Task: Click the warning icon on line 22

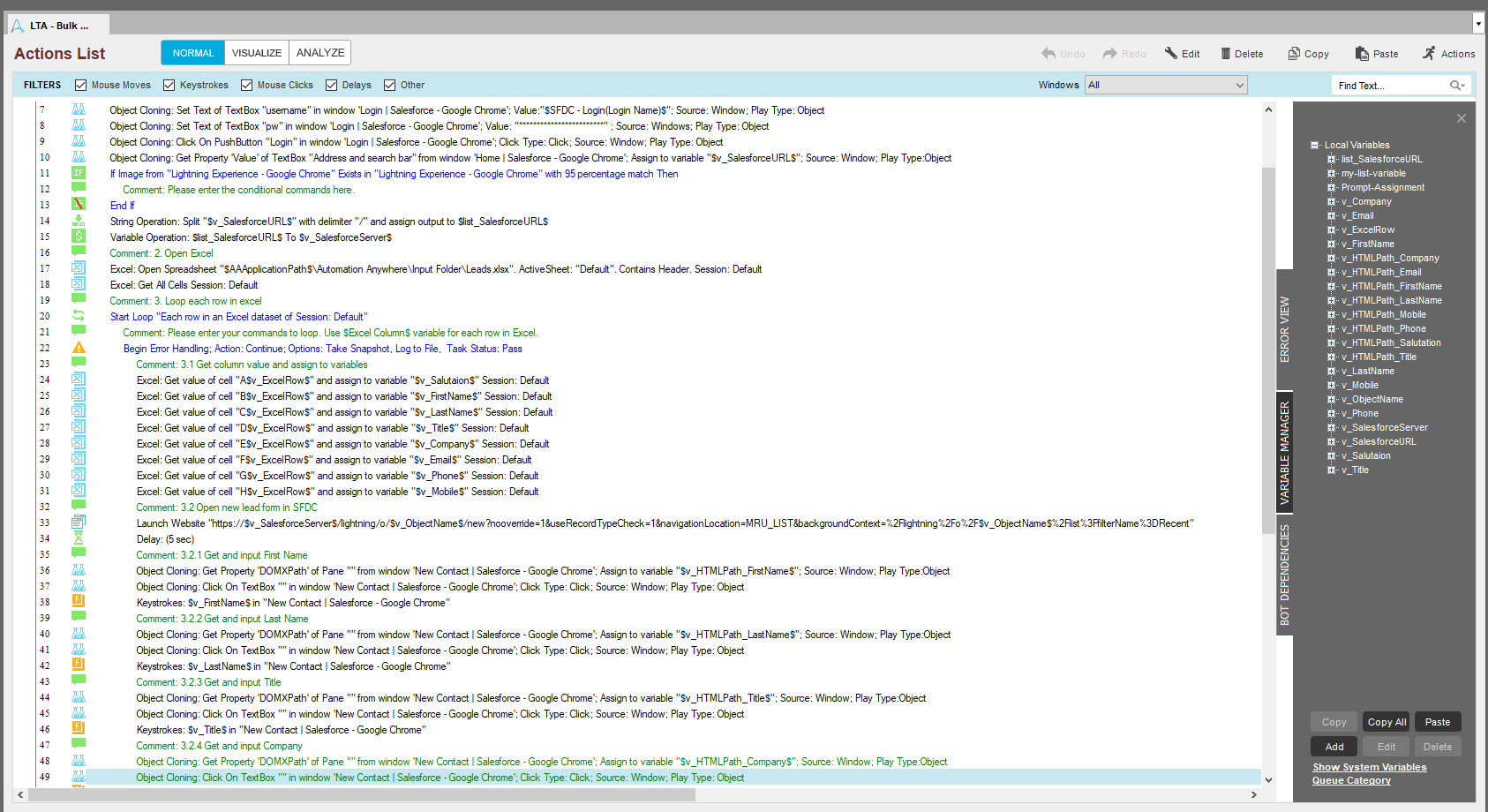Action: (79, 349)
